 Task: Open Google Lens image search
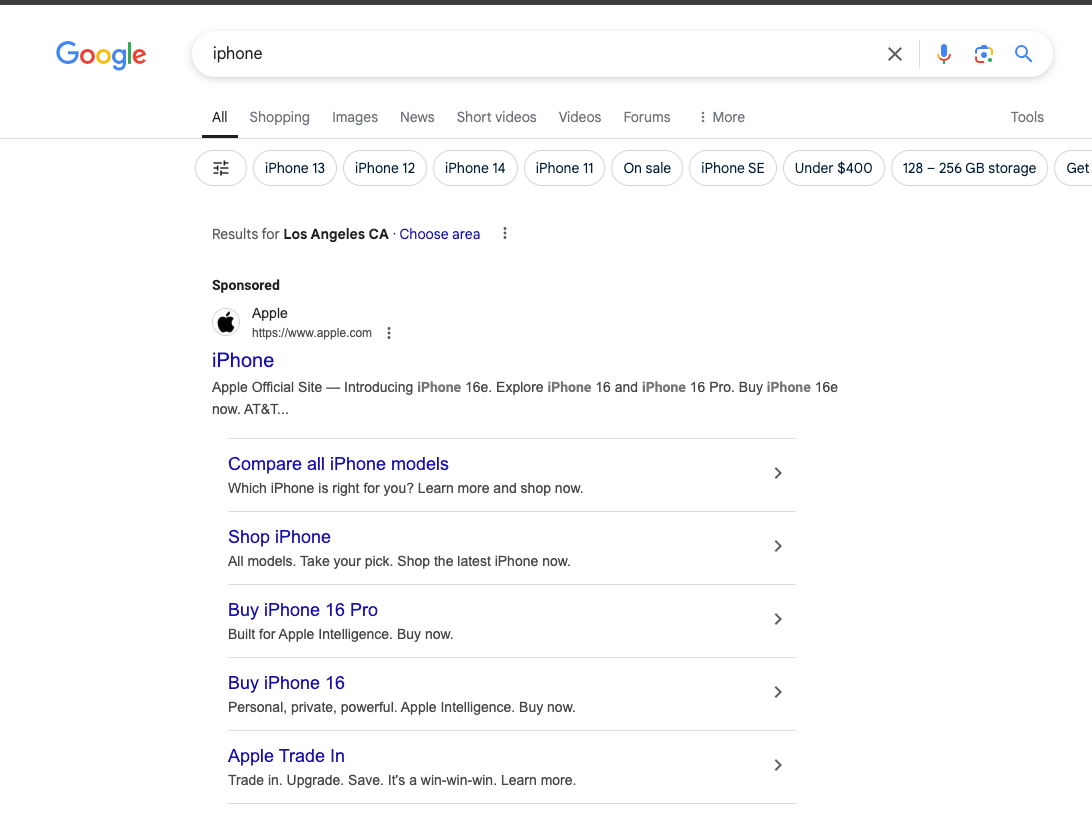pos(983,54)
